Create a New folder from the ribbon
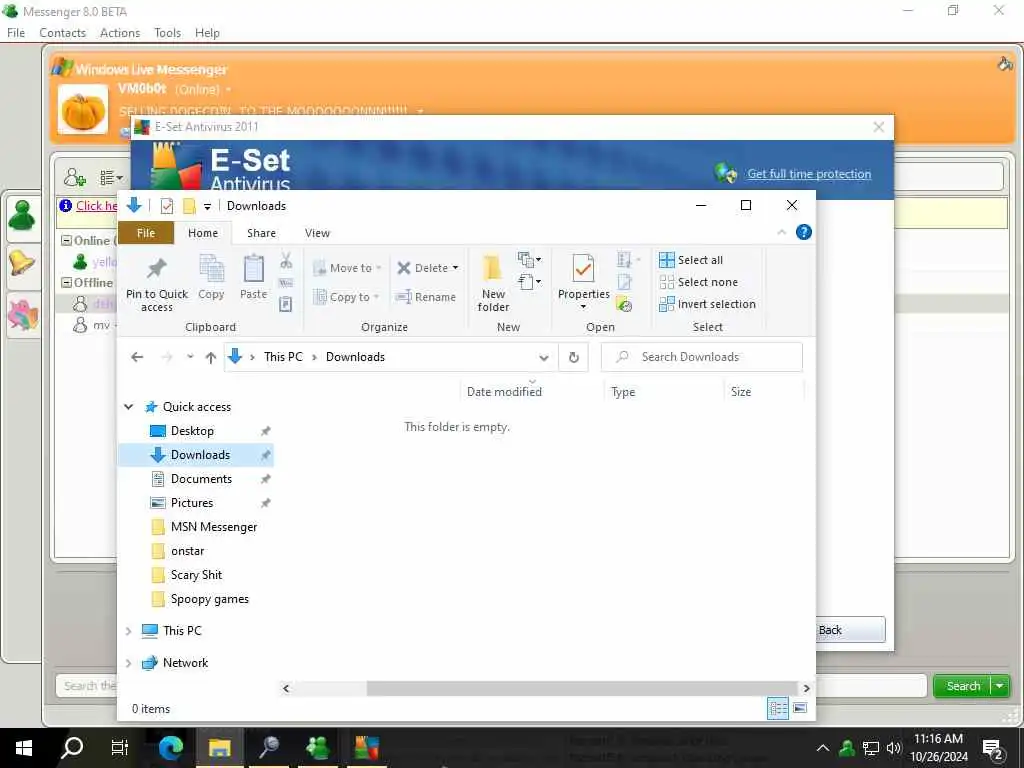The height and width of the screenshot is (768, 1024). (493, 283)
